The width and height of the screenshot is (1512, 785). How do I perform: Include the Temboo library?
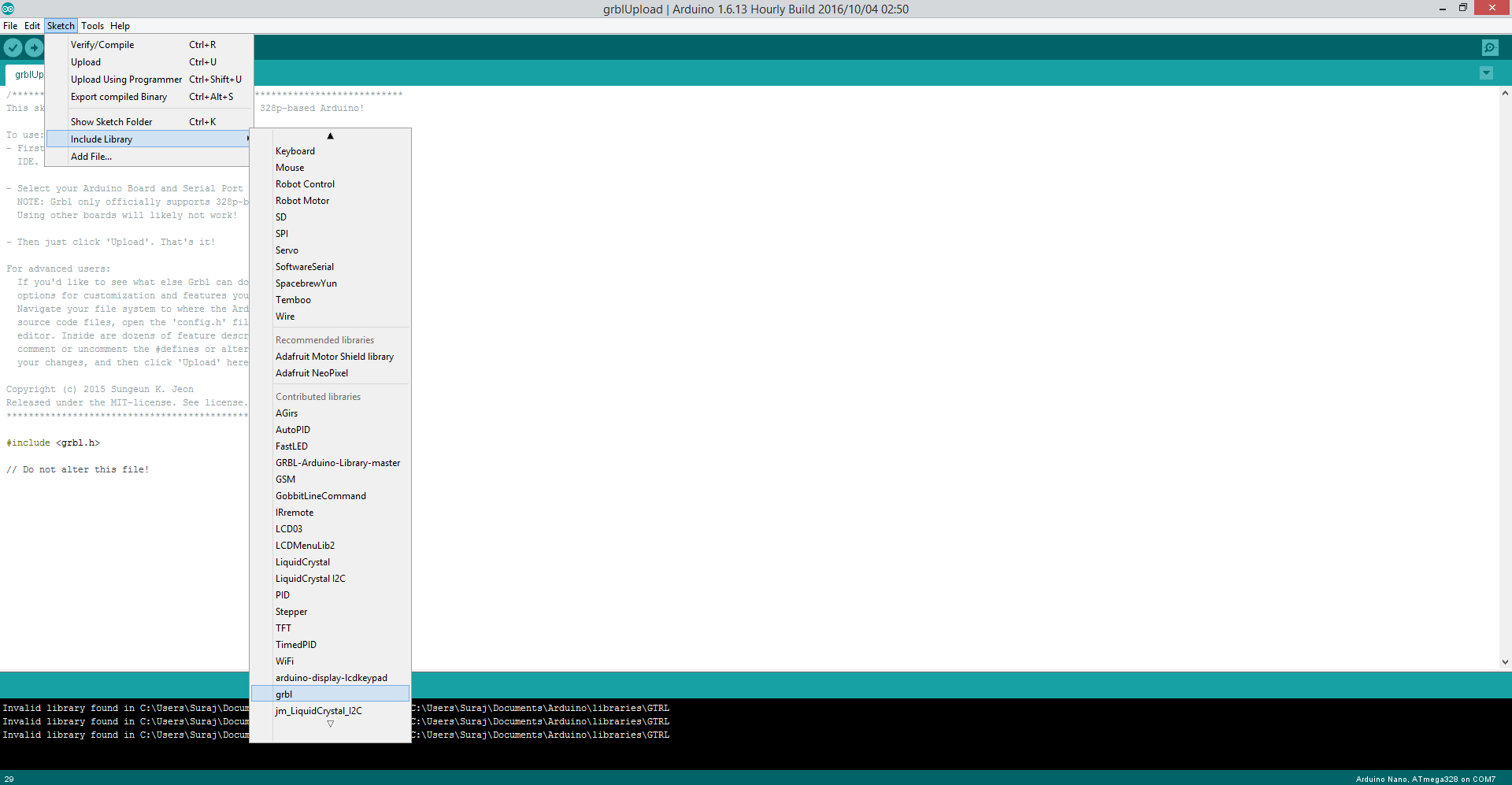coord(330,300)
